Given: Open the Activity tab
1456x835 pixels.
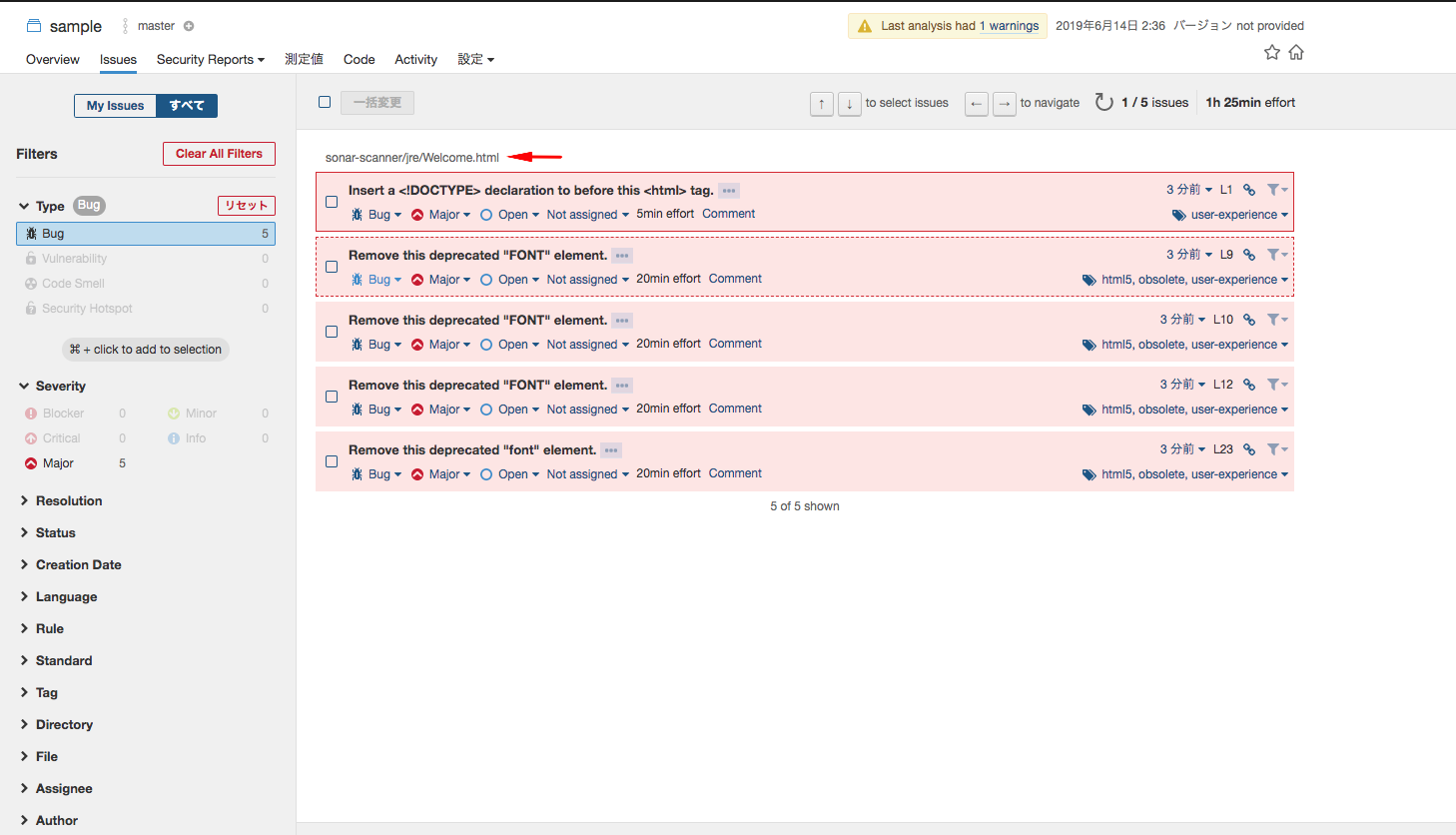Looking at the screenshot, I should 416,60.
